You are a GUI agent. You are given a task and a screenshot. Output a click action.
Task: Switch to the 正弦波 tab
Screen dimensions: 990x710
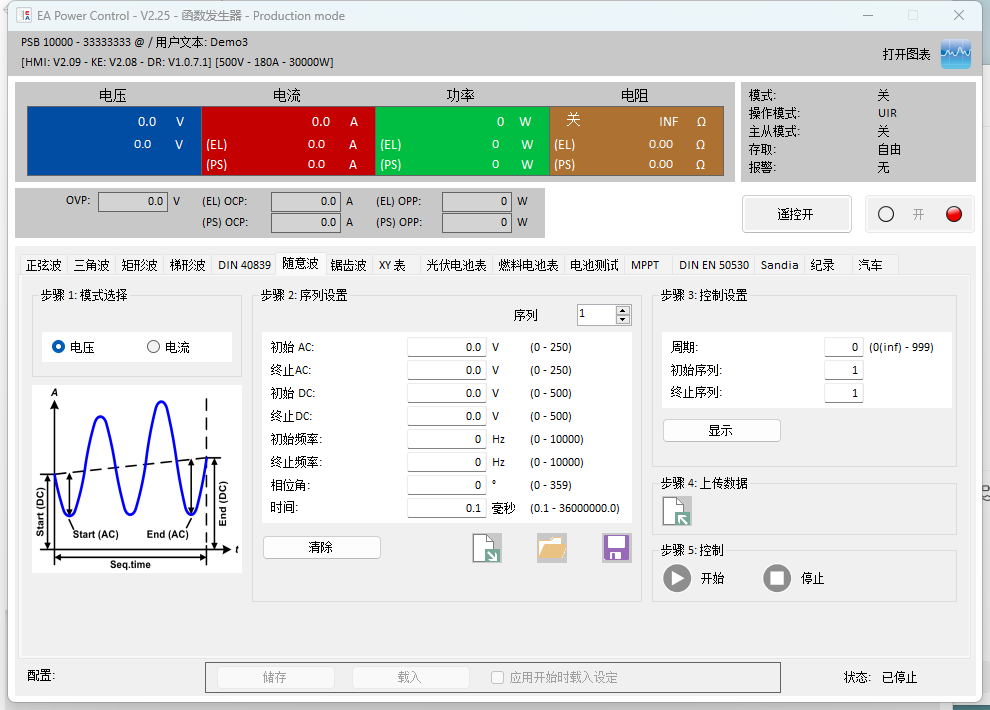44,265
